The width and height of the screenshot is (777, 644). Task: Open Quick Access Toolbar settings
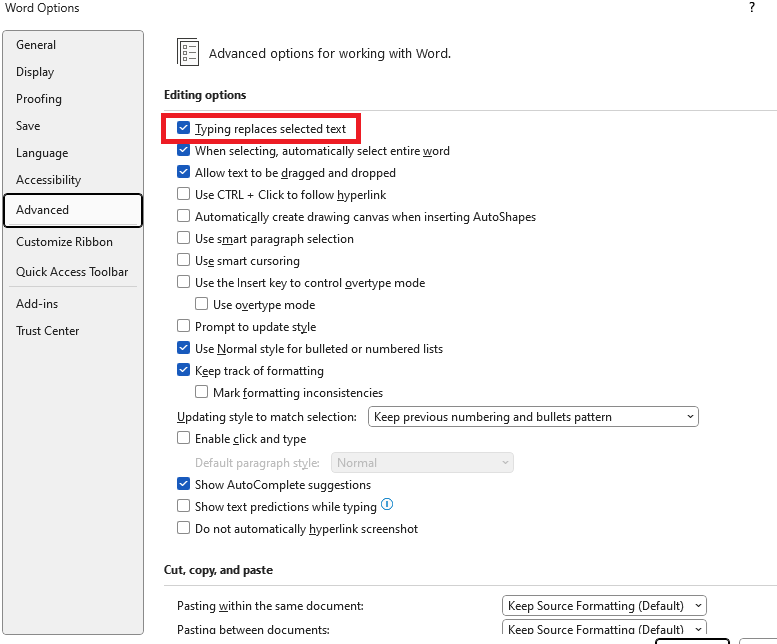point(72,272)
